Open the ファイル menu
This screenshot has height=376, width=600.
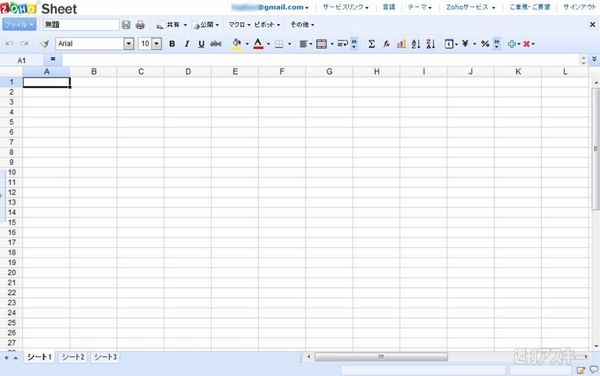coord(20,24)
